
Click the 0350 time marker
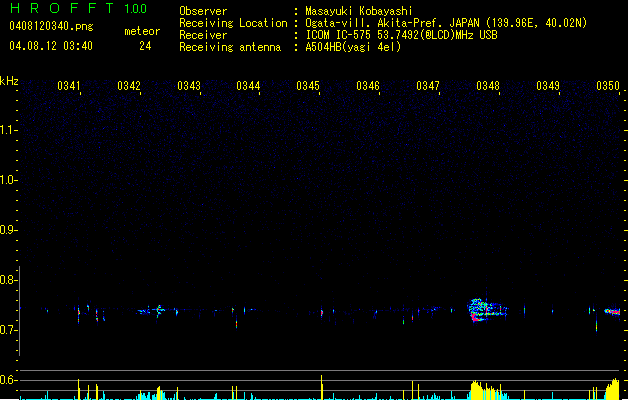pyautogui.click(x=608, y=86)
